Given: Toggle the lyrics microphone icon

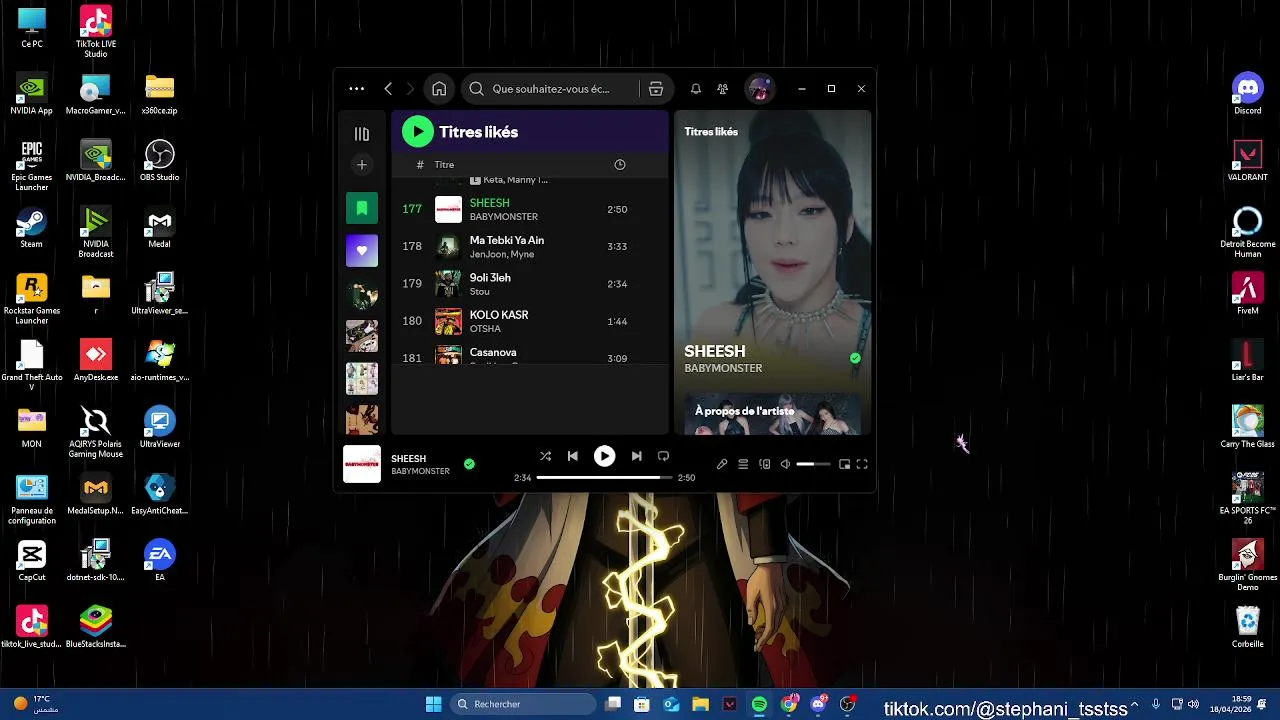Looking at the screenshot, I should point(722,464).
